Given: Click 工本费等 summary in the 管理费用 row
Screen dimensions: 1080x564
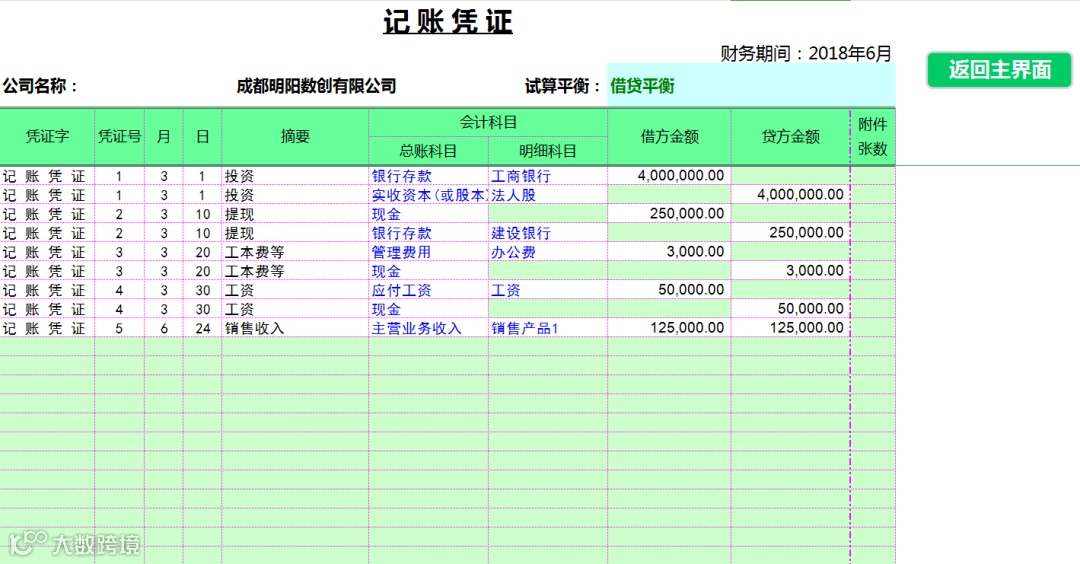Looking at the screenshot, I should point(295,252).
